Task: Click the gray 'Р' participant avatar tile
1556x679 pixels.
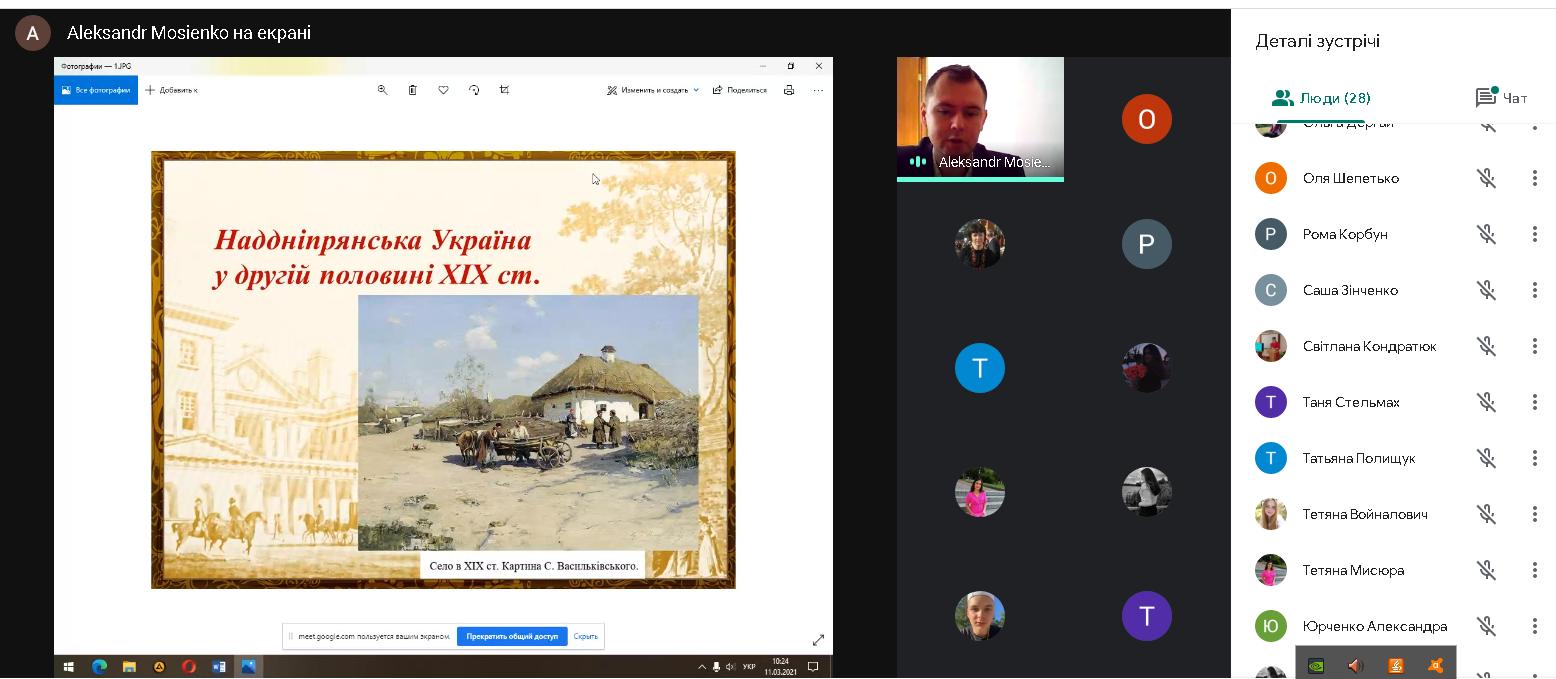Action: 1147,244
